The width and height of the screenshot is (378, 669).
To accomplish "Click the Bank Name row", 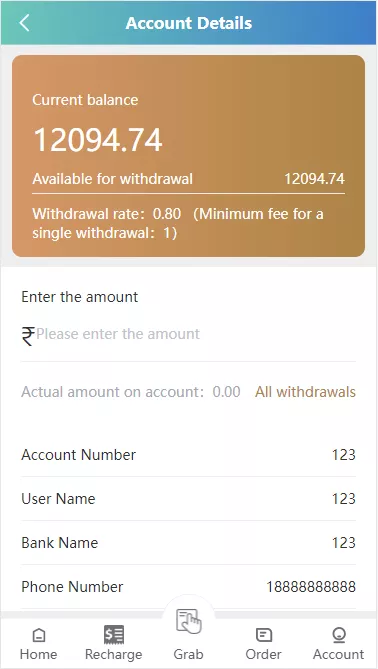I will (189, 543).
